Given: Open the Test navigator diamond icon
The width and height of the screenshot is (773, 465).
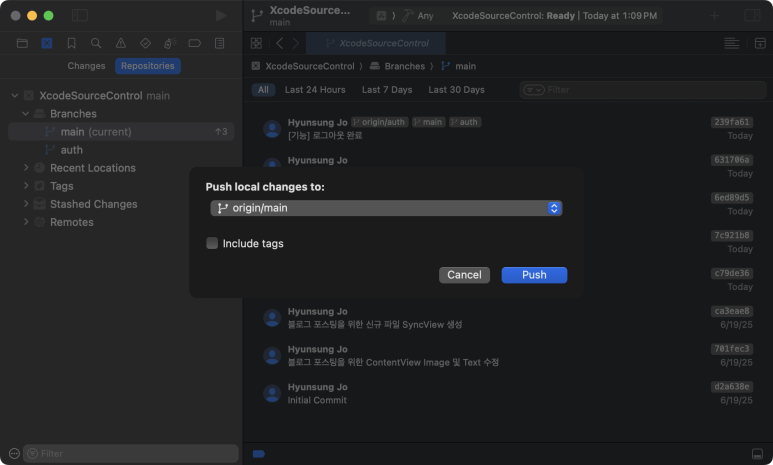Looking at the screenshot, I should coord(145,43).
